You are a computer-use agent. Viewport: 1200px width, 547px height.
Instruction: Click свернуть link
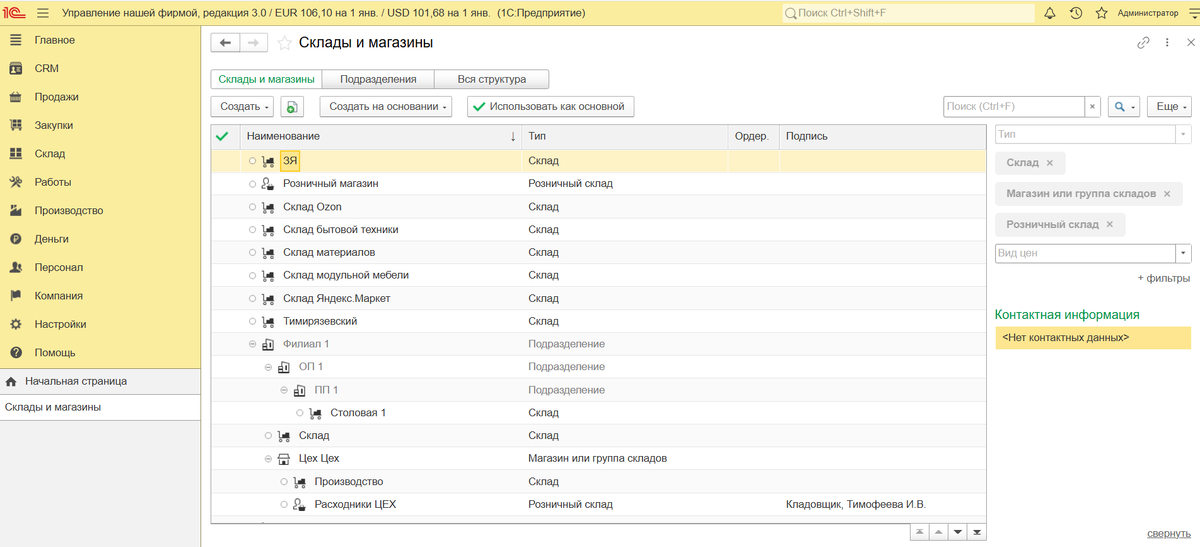1169,534
